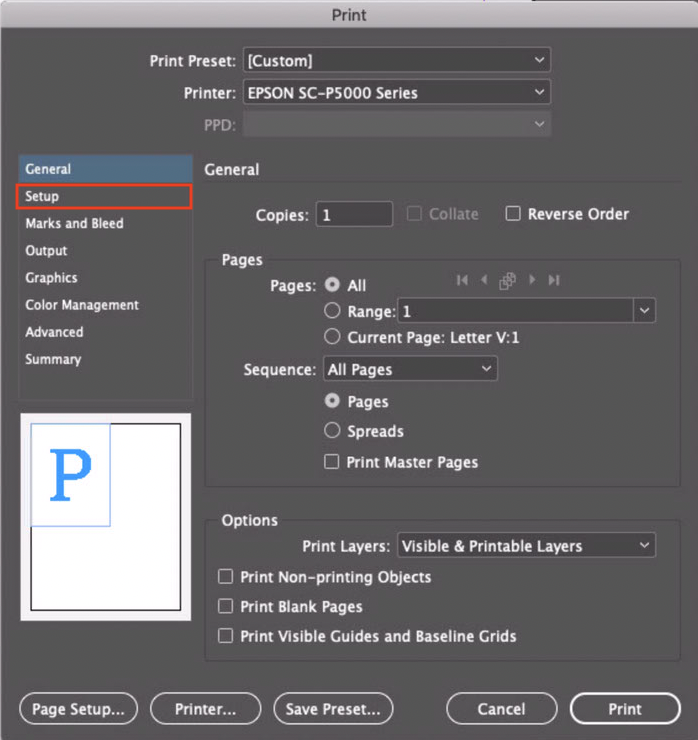Enable Print Master Pages checkbox
Screen dimensions: 698x740
[331, 462]
